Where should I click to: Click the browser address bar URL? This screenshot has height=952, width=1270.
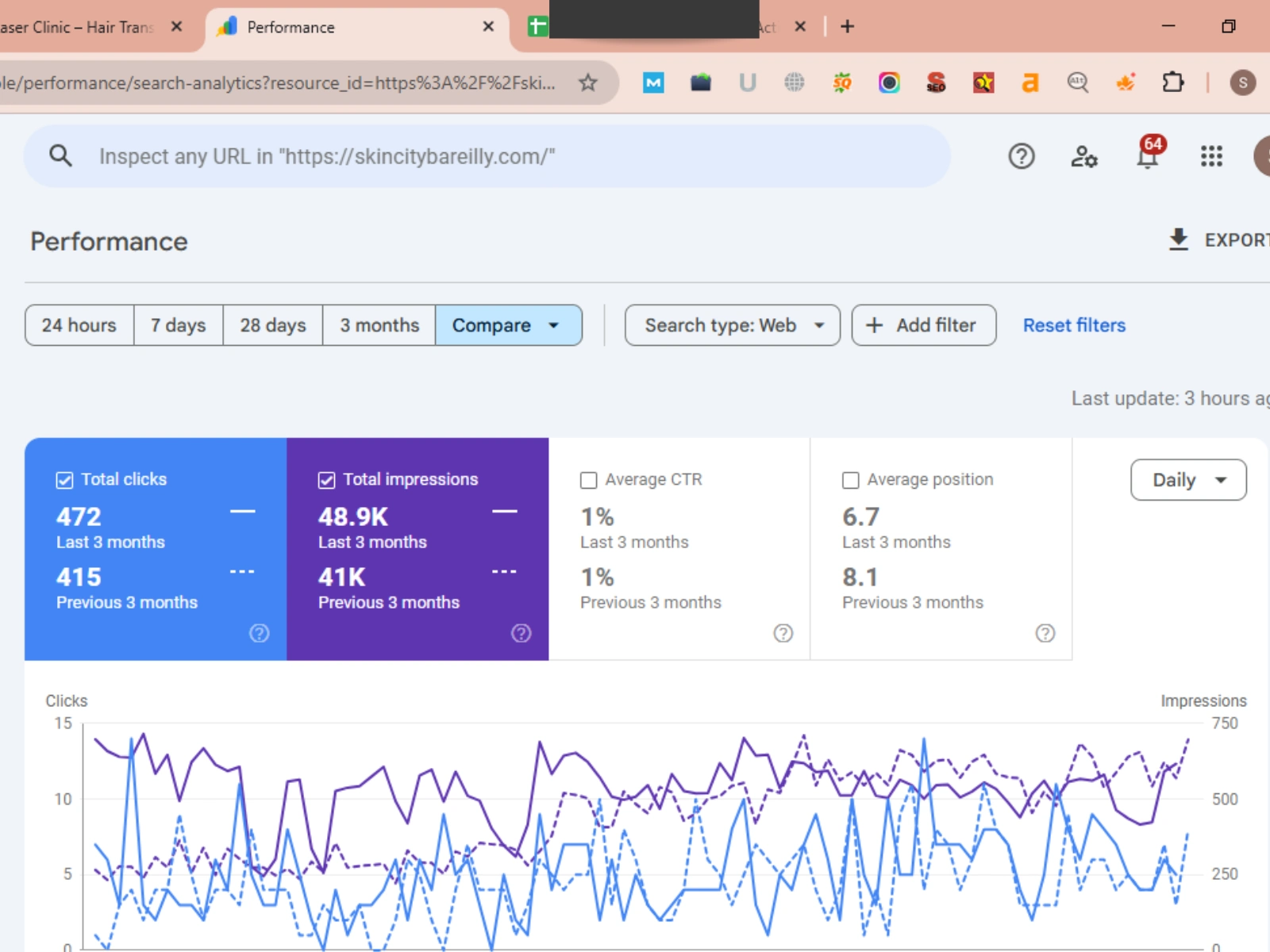coord(278,83)
